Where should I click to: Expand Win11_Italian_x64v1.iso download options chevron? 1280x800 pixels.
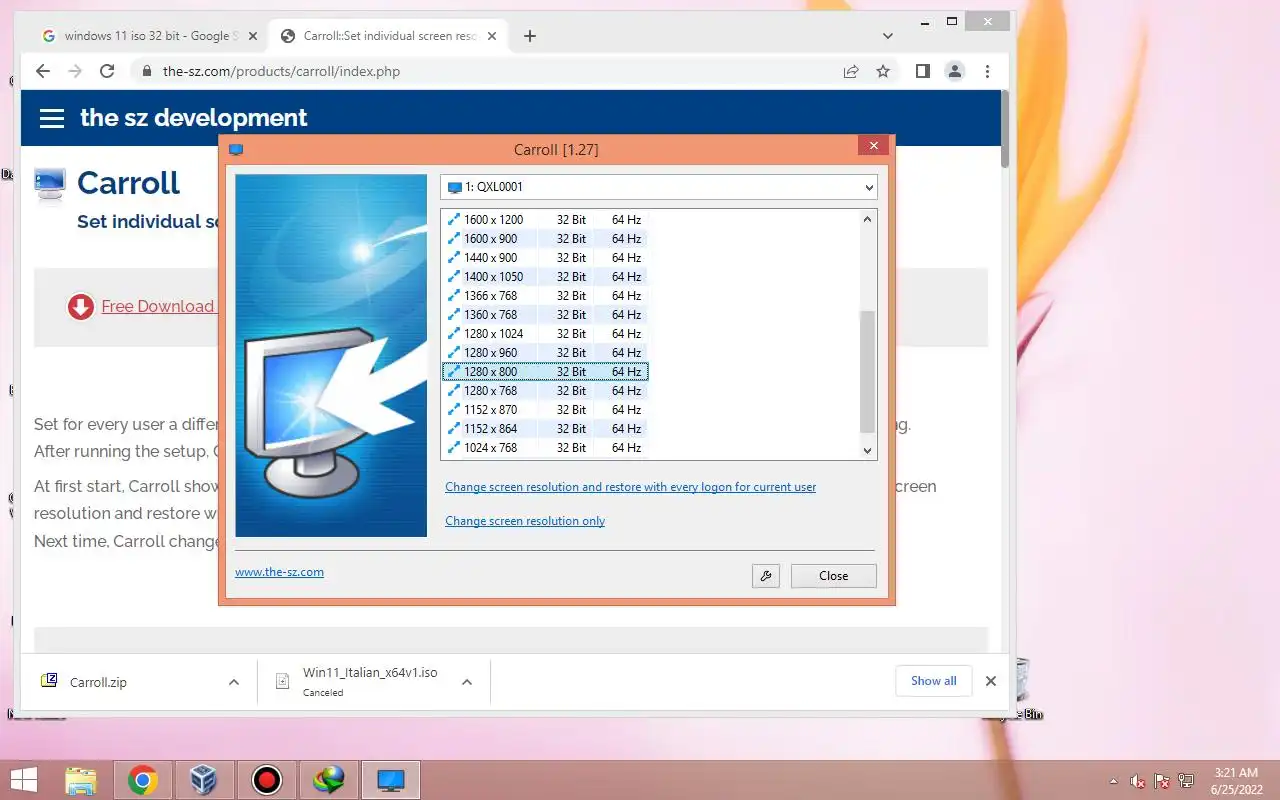point(467,682)
